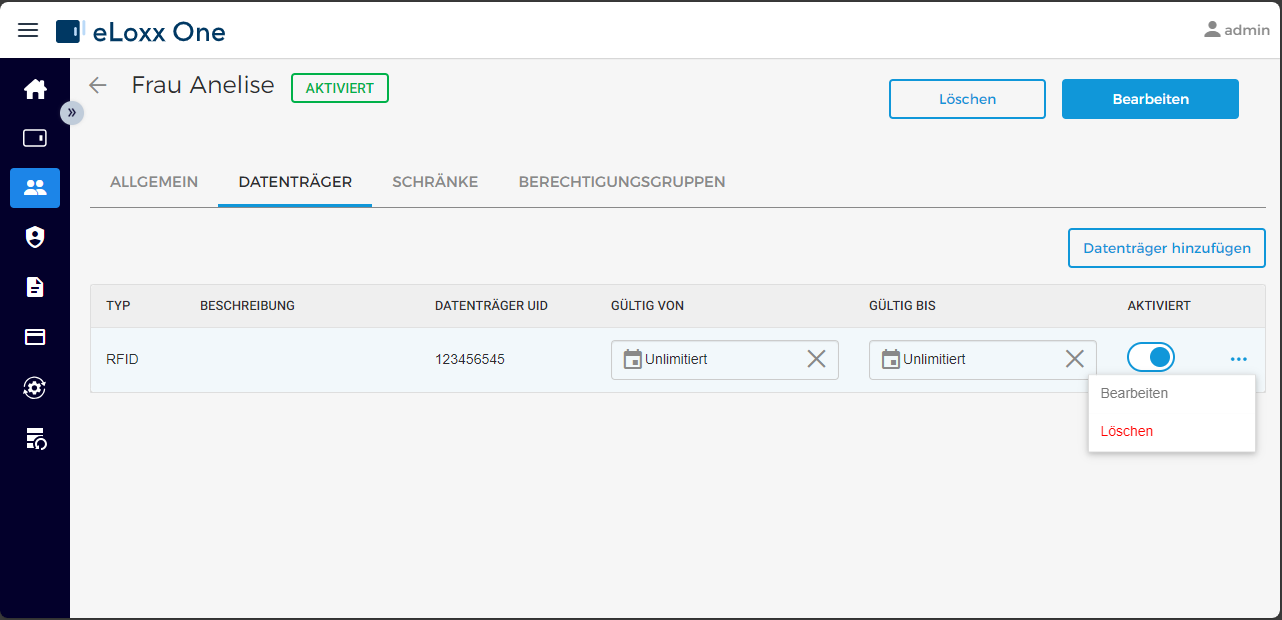Click the AKTIVIERT column header

click(x=1159, y=306)
